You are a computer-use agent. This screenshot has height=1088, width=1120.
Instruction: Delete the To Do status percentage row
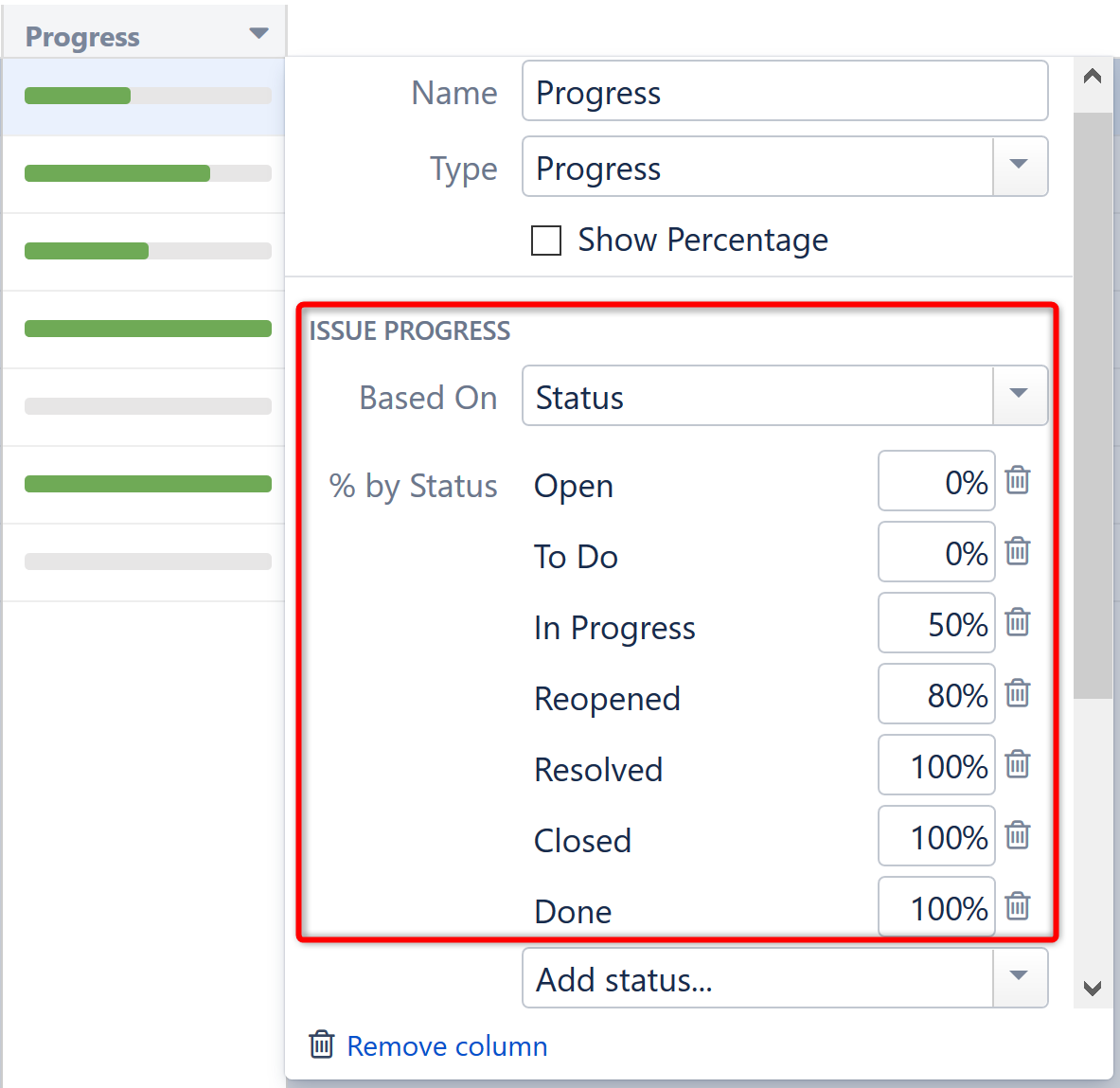(x=1017, y=552)
